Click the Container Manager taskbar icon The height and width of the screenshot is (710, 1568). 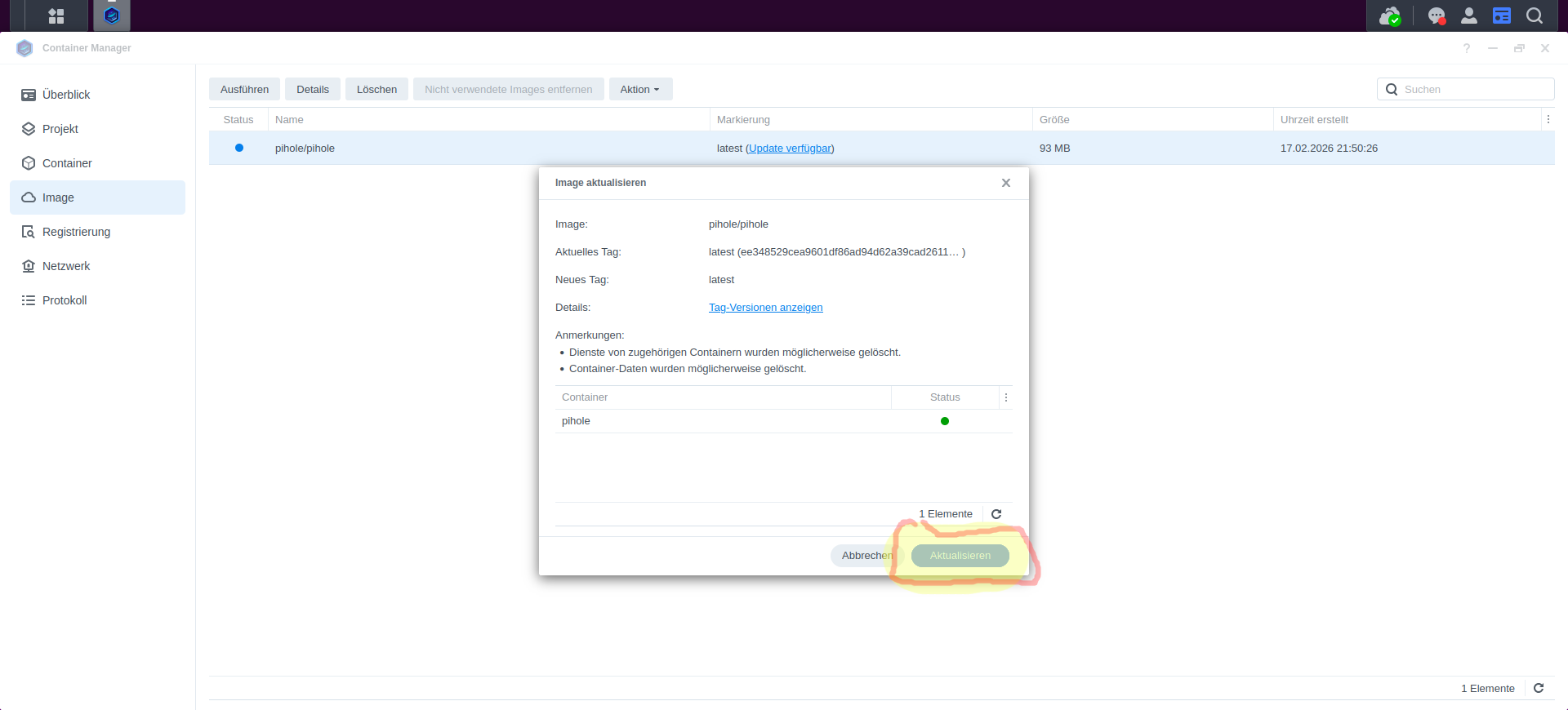pos(112,16)
